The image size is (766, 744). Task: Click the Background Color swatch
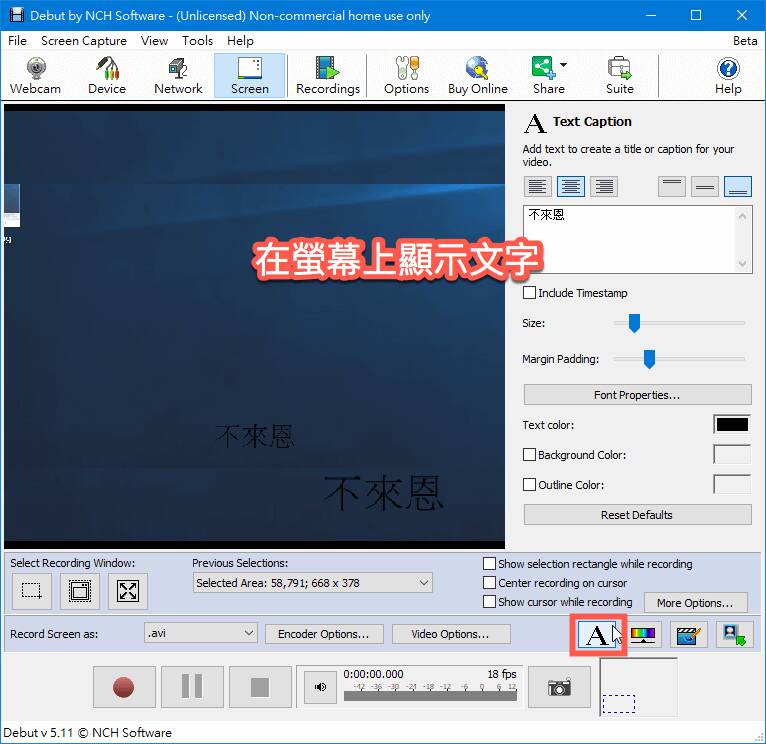point(732,454)
